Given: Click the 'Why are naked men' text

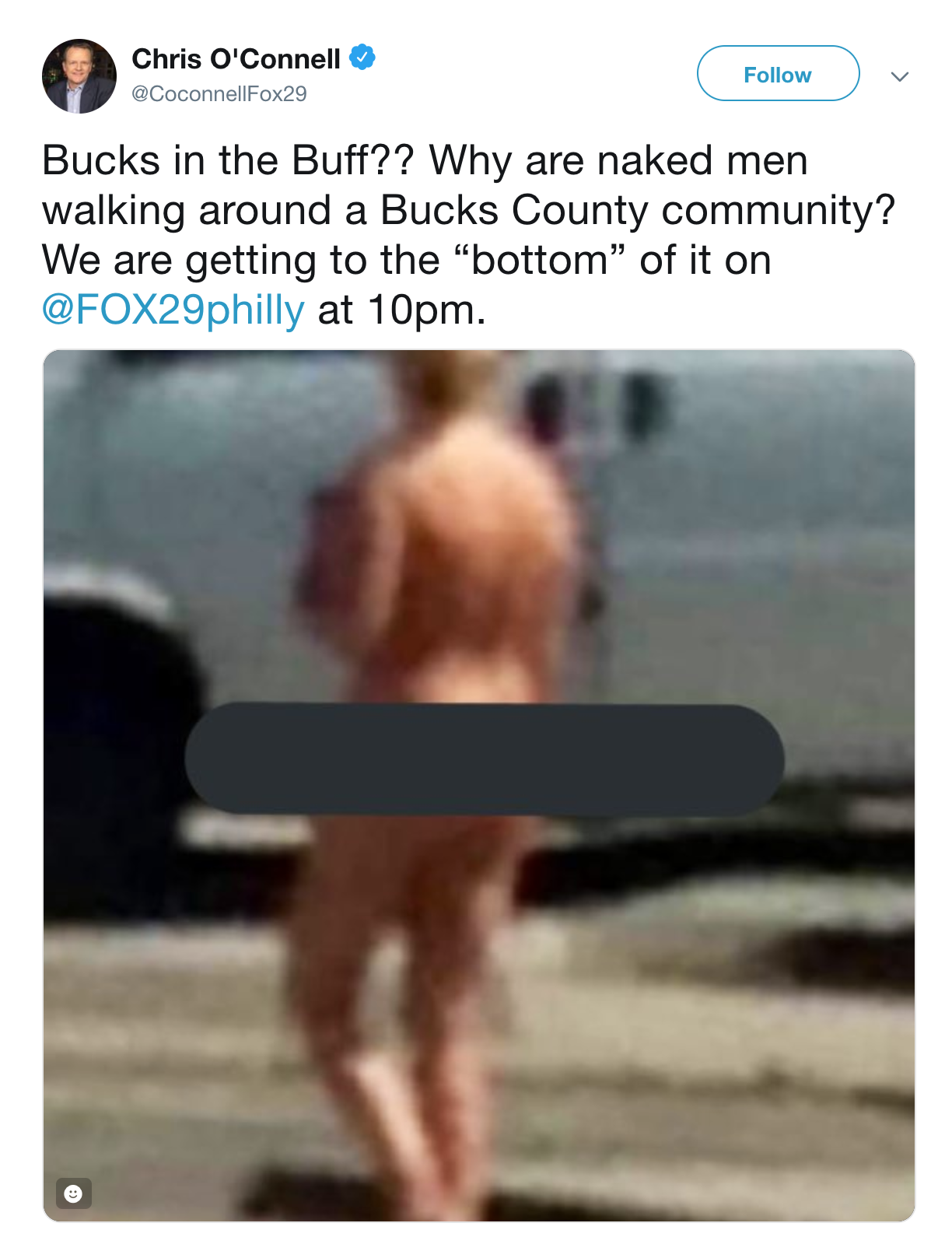Looking at the screenshot, I should [618, 160].
